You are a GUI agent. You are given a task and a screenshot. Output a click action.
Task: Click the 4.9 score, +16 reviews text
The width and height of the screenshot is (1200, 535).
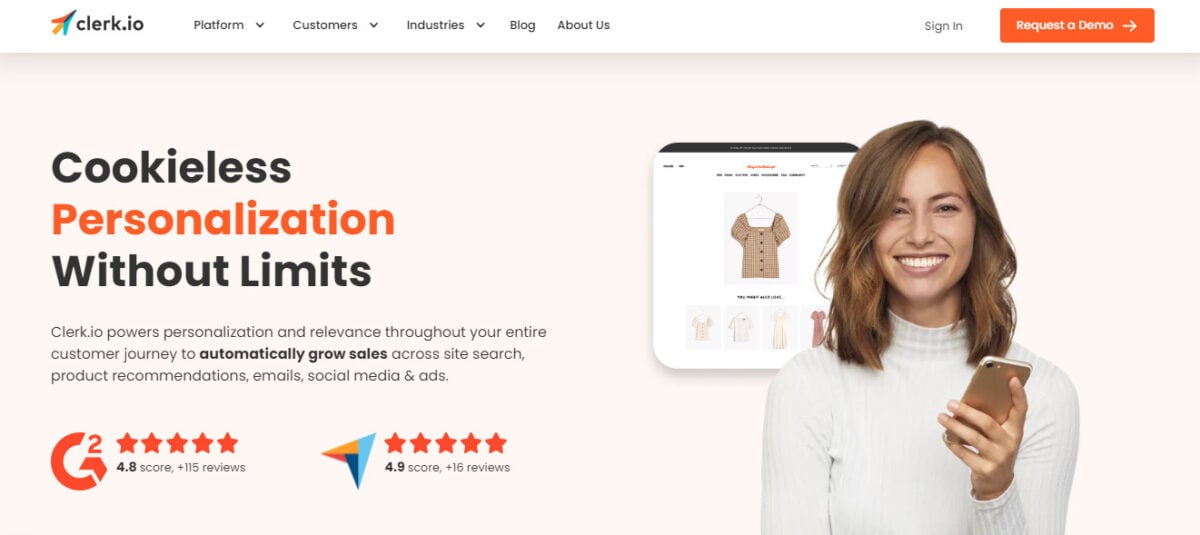[447, 467]
